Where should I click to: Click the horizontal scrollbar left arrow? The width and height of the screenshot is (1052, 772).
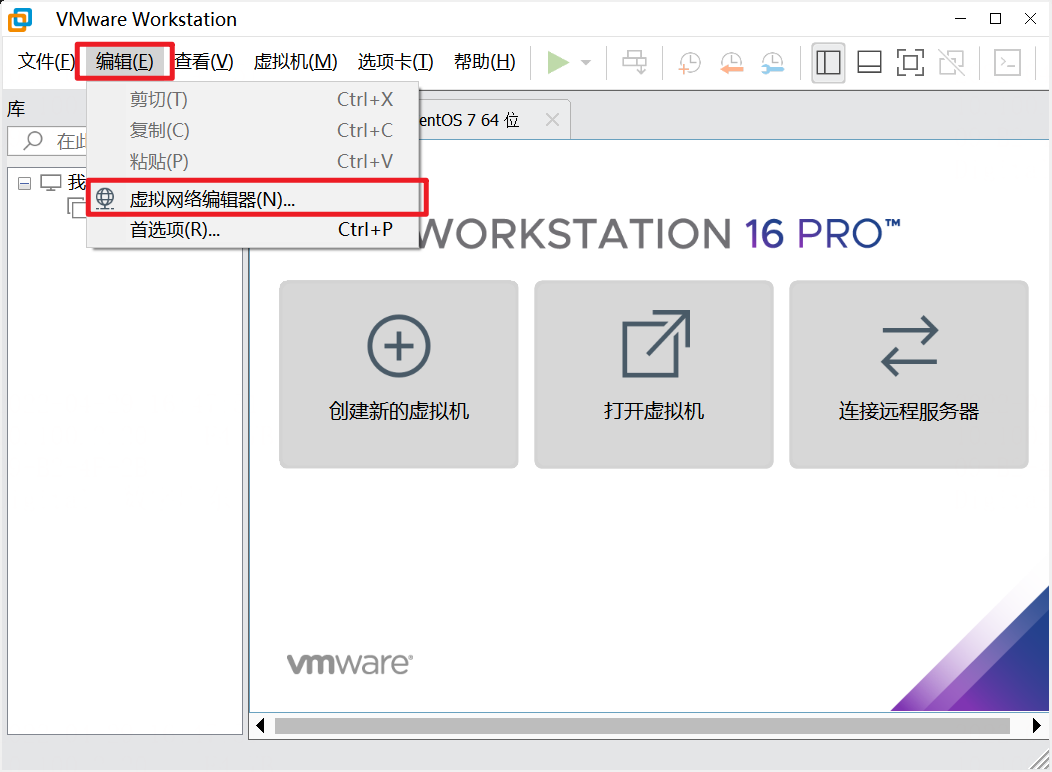(260, 726)
